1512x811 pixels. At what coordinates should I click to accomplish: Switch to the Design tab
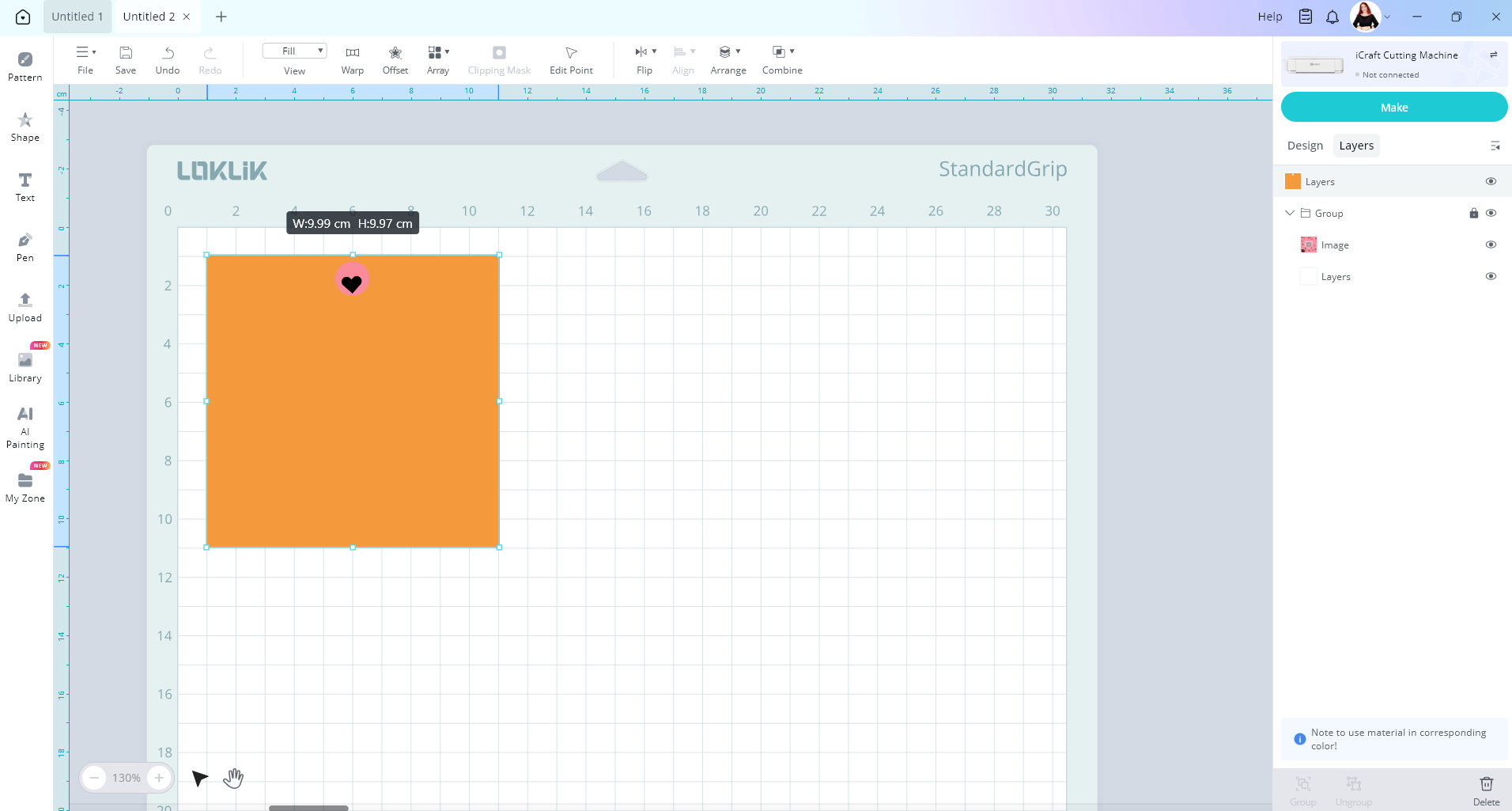[1305, 146]
